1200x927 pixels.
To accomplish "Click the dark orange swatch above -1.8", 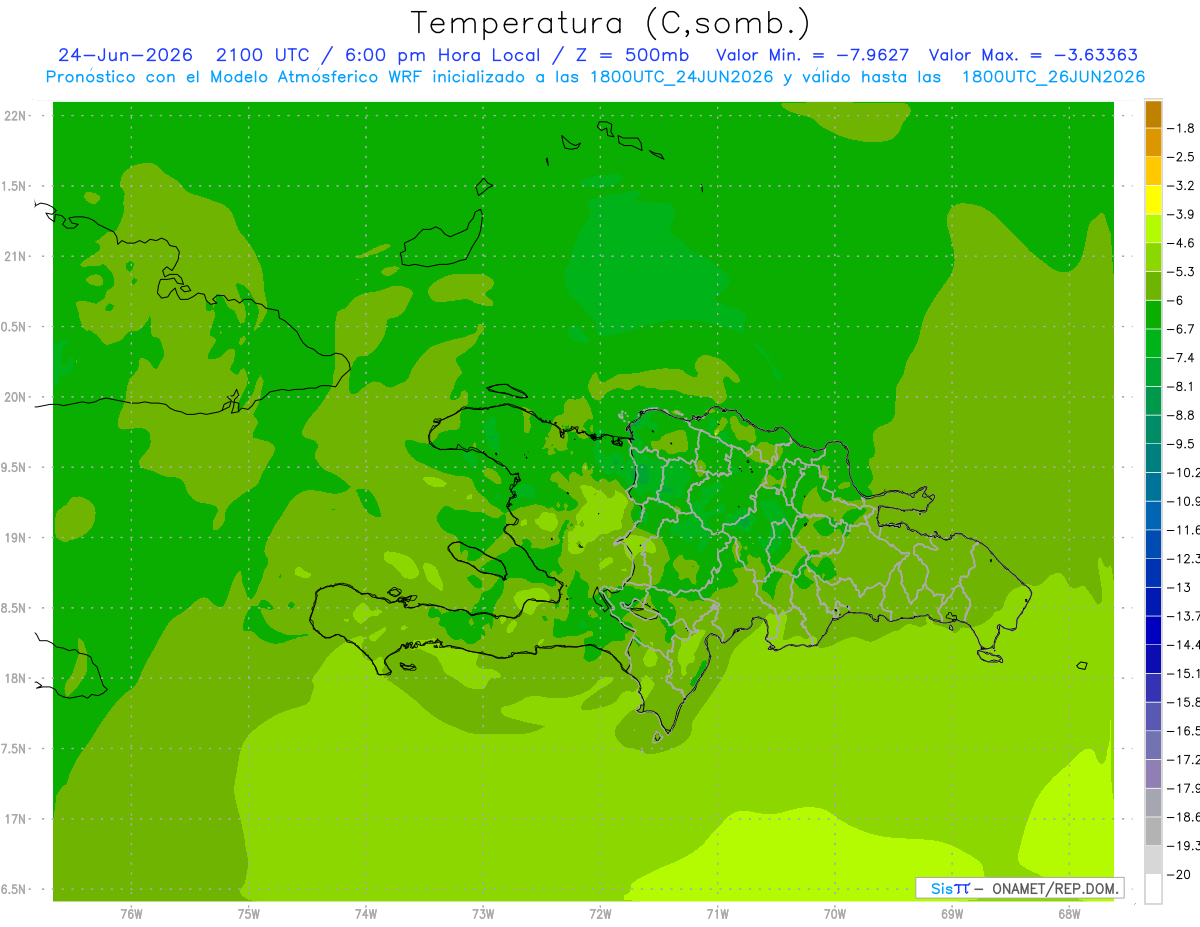I will 1153,114.
